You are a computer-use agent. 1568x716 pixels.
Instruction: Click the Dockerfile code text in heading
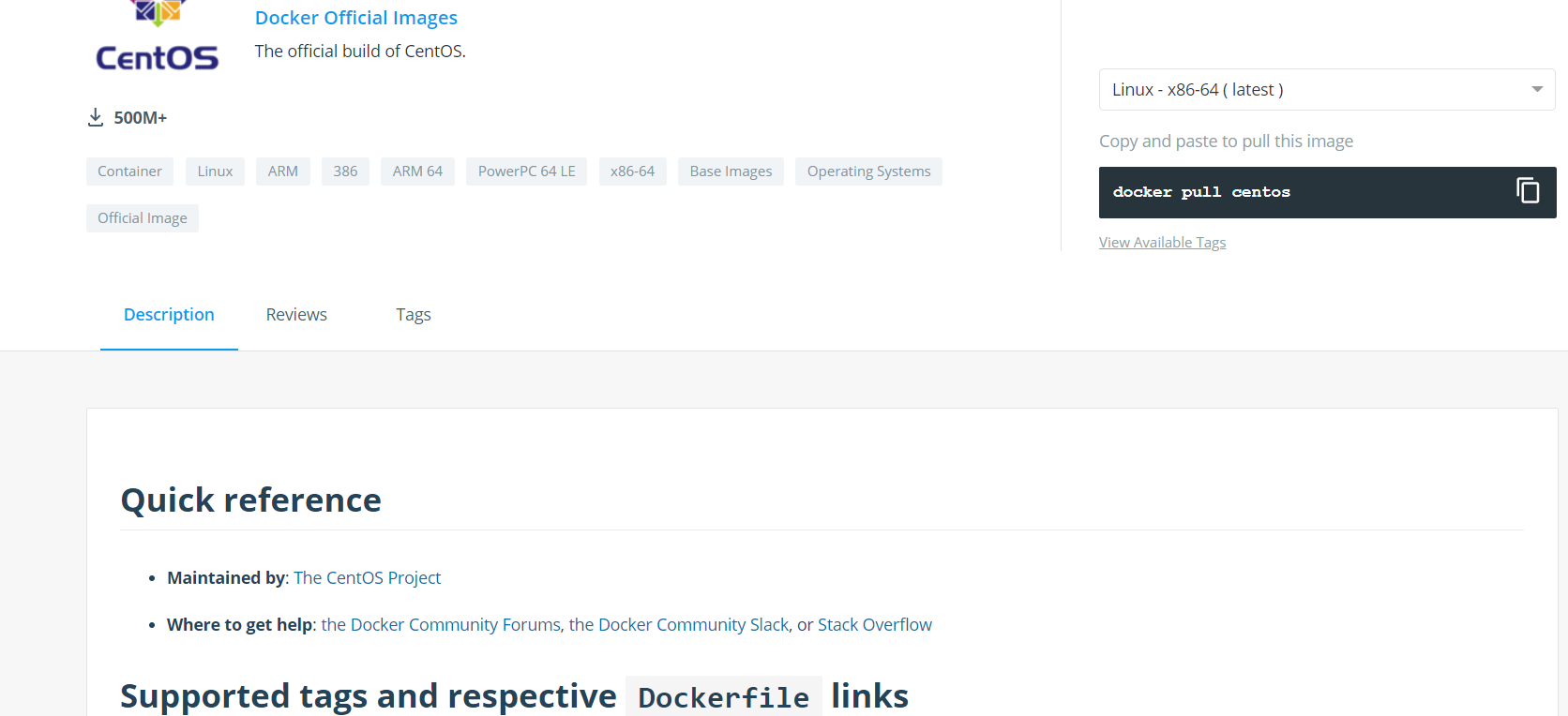click(x=724, y=697)
